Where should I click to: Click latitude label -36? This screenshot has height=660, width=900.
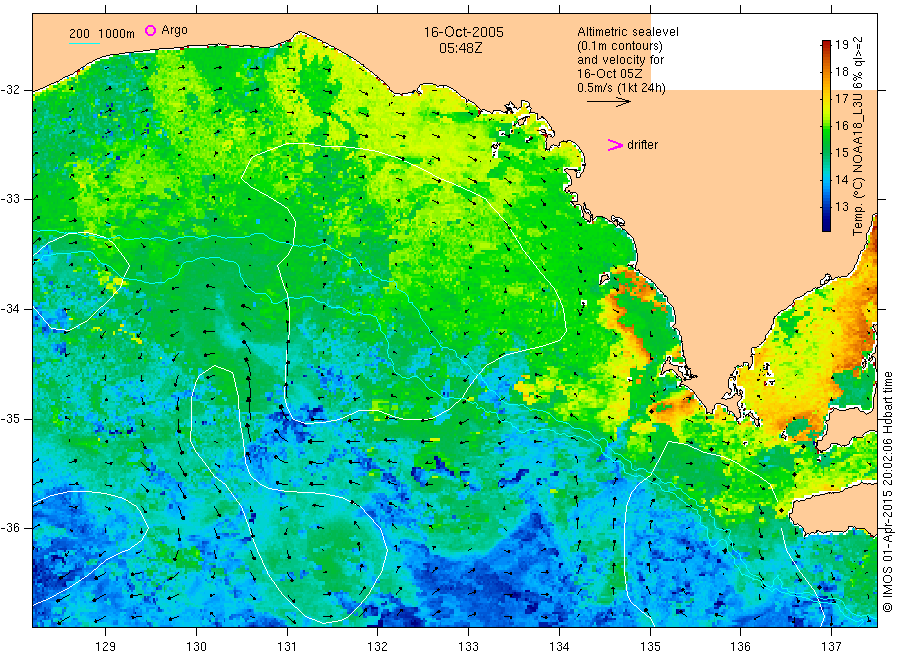coord(10,527)
